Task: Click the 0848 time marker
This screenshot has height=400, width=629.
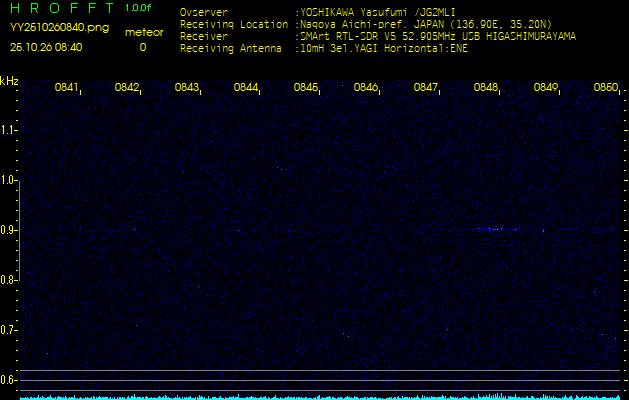Action: point(485,87)
